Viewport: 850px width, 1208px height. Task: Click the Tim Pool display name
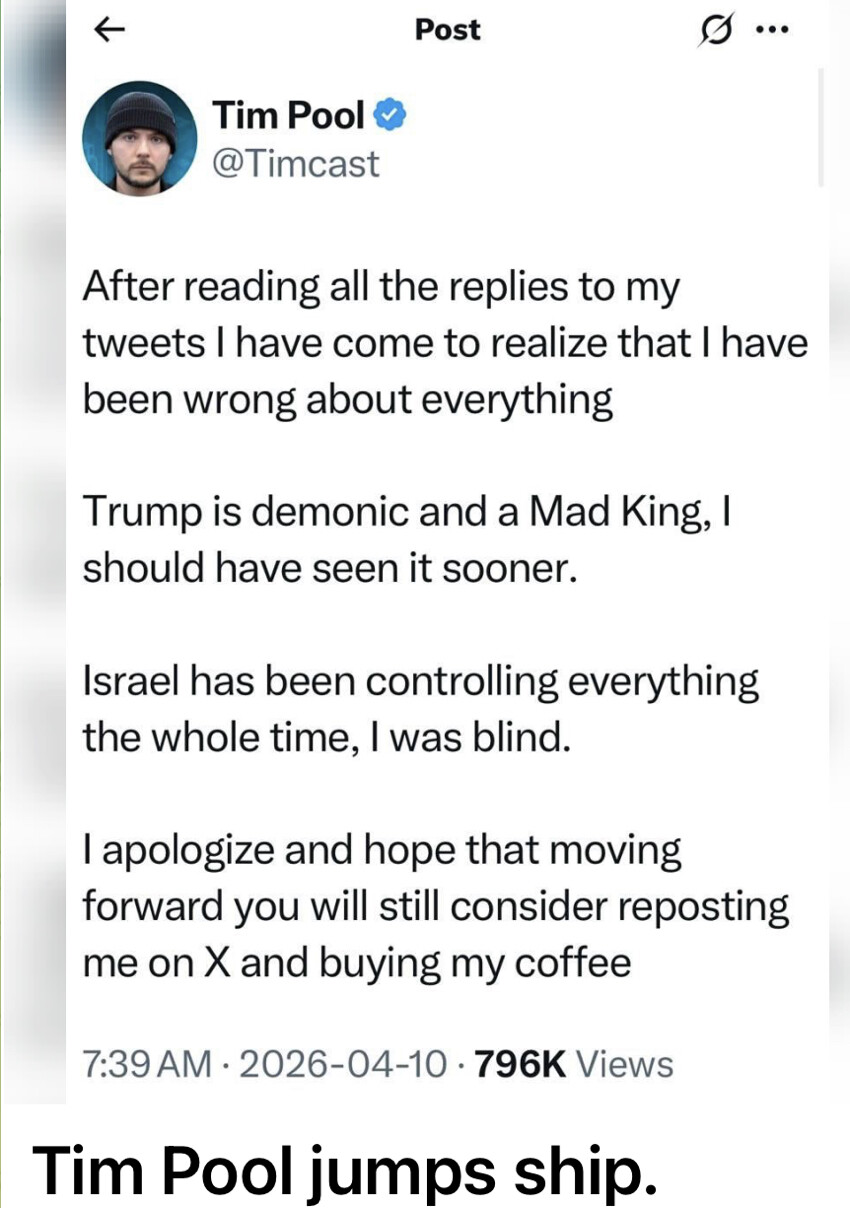click(288, 116)
